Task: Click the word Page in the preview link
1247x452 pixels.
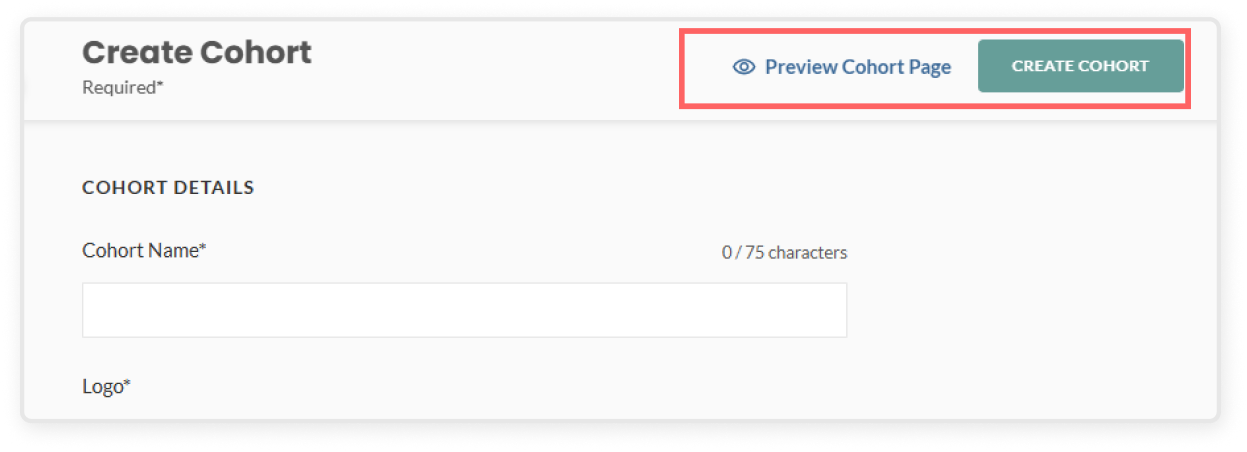Action: pos(929,67)
